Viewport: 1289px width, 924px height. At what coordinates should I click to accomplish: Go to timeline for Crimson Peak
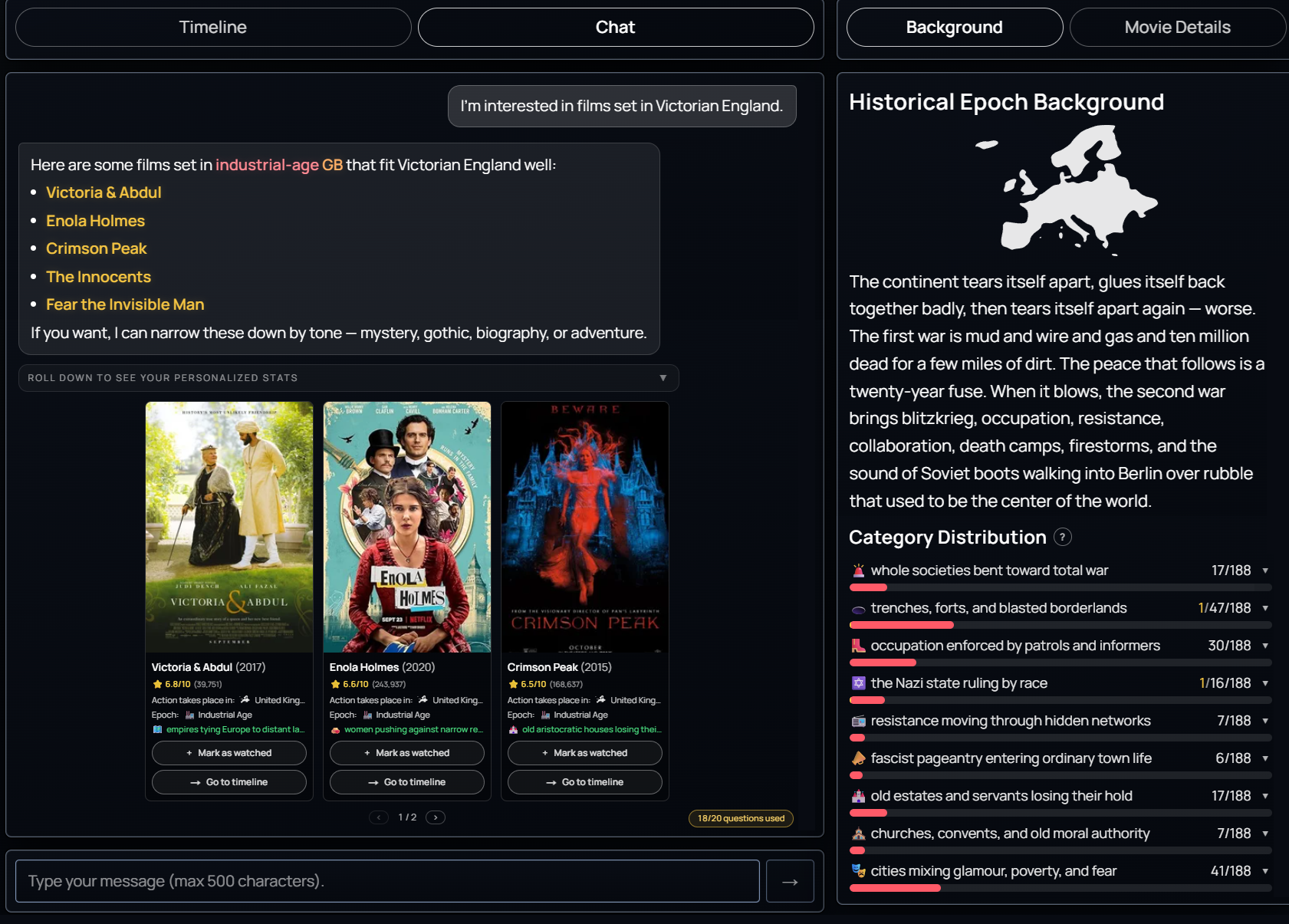(585, 782)
